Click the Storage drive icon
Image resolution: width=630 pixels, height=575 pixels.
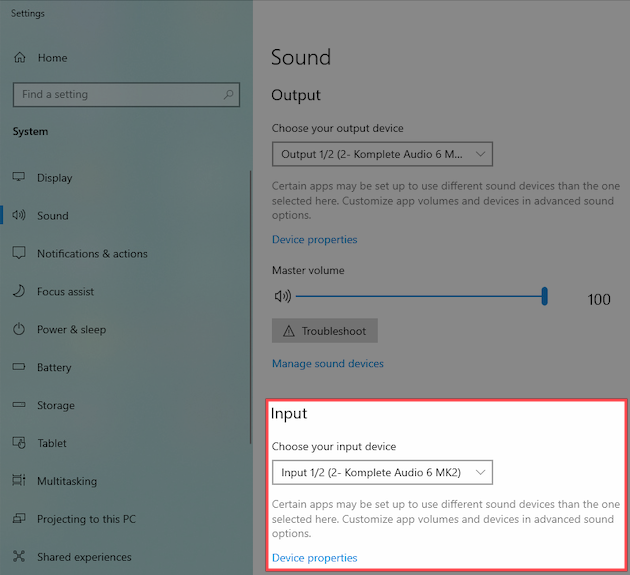click(x=19, y=405)
